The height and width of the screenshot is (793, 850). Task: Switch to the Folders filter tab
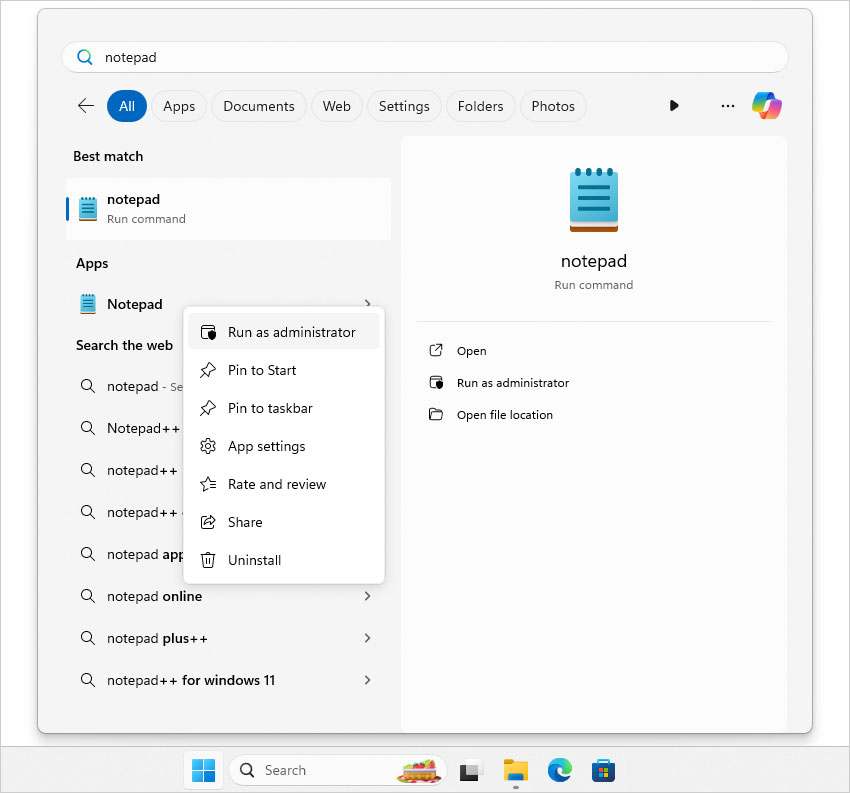coord(480,106)
